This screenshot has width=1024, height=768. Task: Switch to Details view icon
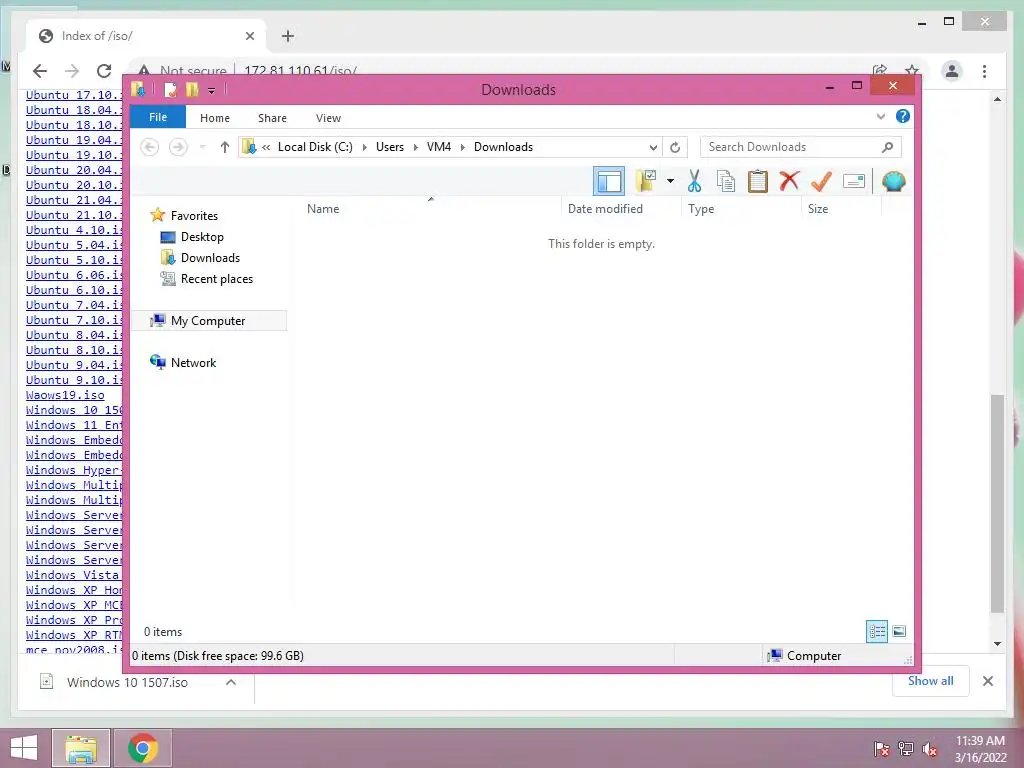point(877,631)
